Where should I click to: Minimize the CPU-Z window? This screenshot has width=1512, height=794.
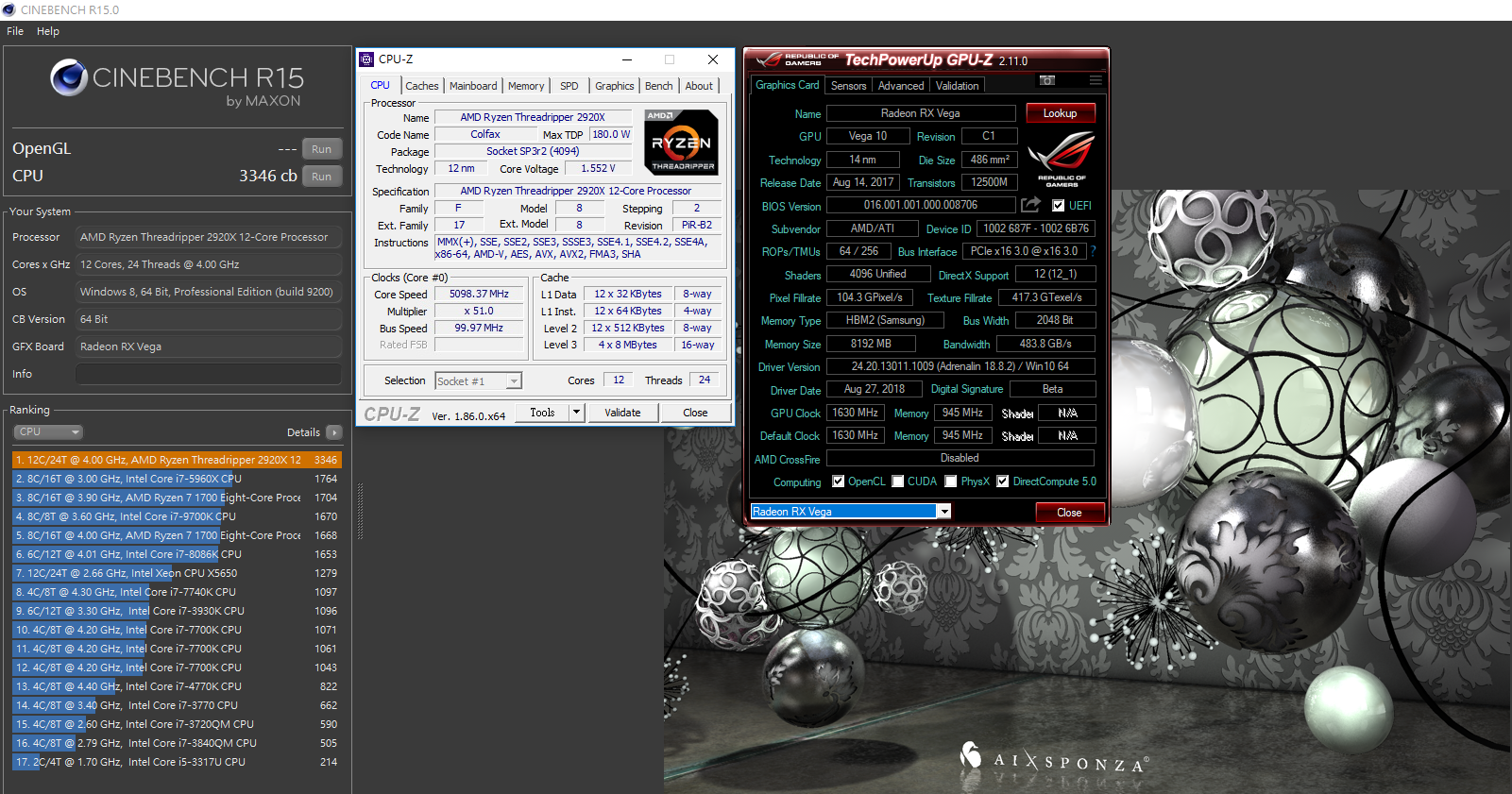pyautogui.click(x=627, y=59)
